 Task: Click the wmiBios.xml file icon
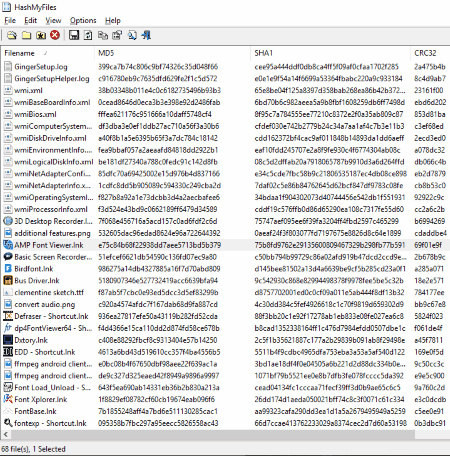click(8, 114)
